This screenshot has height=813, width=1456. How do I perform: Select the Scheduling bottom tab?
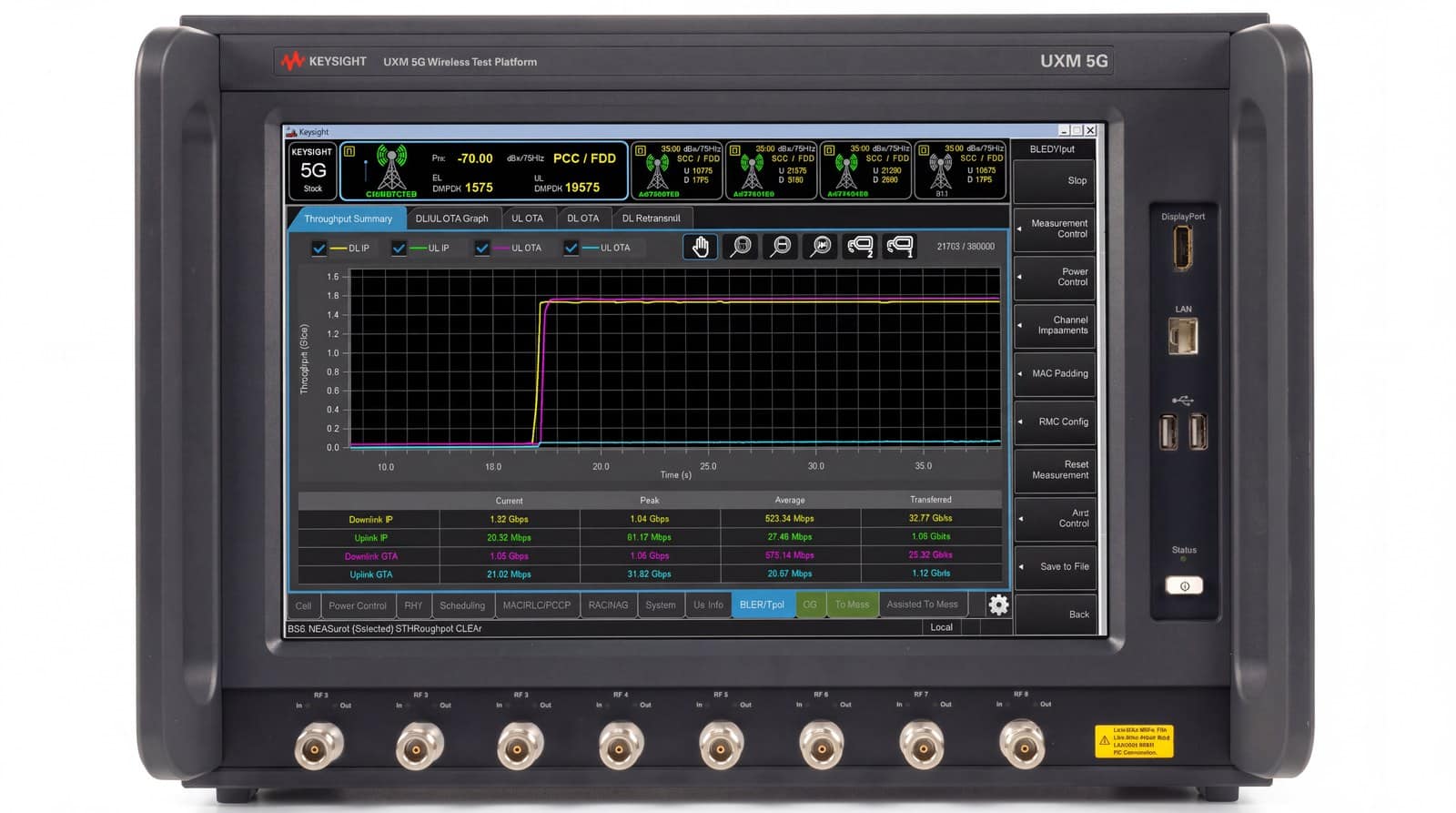pyautogui.click(x=462, y=605)
